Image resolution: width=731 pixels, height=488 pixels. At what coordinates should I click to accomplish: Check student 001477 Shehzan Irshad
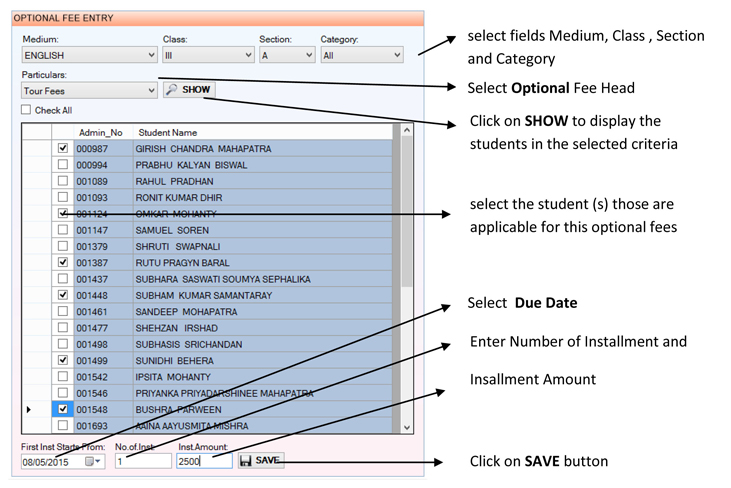click(62, 328)
